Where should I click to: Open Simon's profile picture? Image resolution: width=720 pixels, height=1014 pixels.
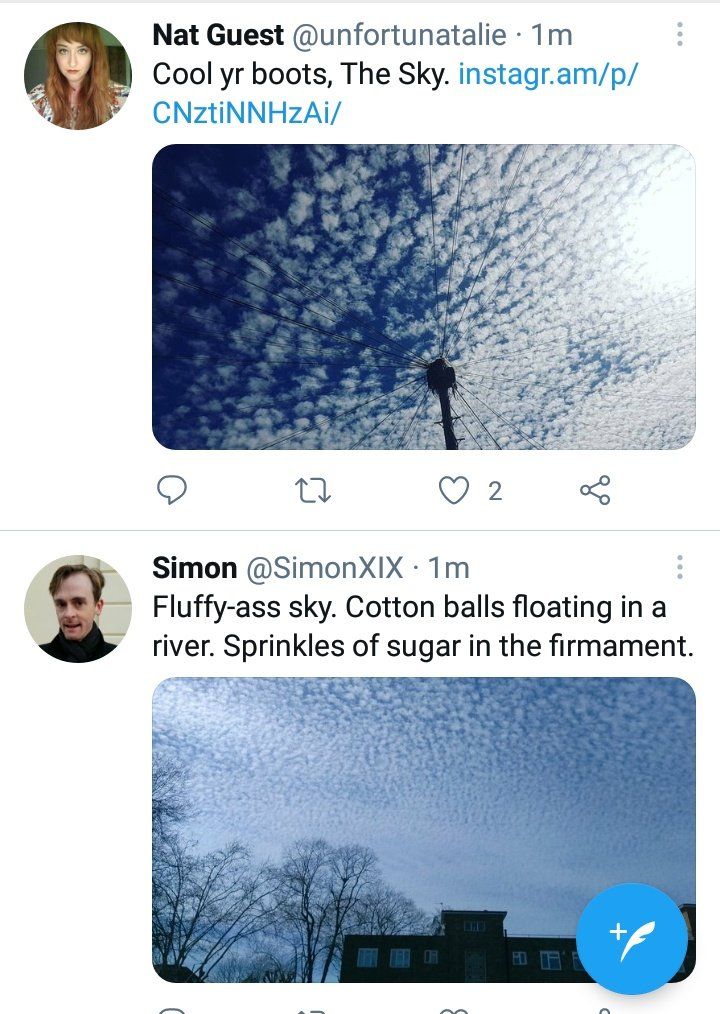pyautogui.click(x=78, y=608)
